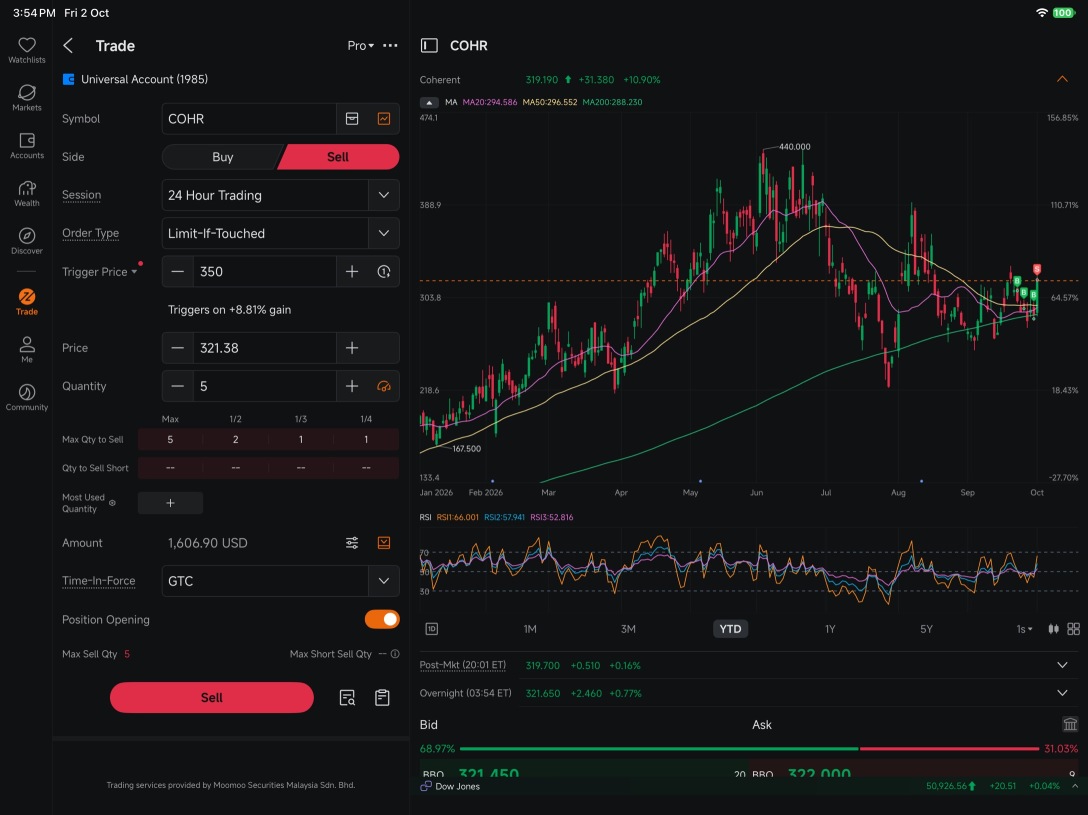Viewport: 1088px width, 815px height.
Task: Click the gauge icon in Quantity field
Action: 384,386
